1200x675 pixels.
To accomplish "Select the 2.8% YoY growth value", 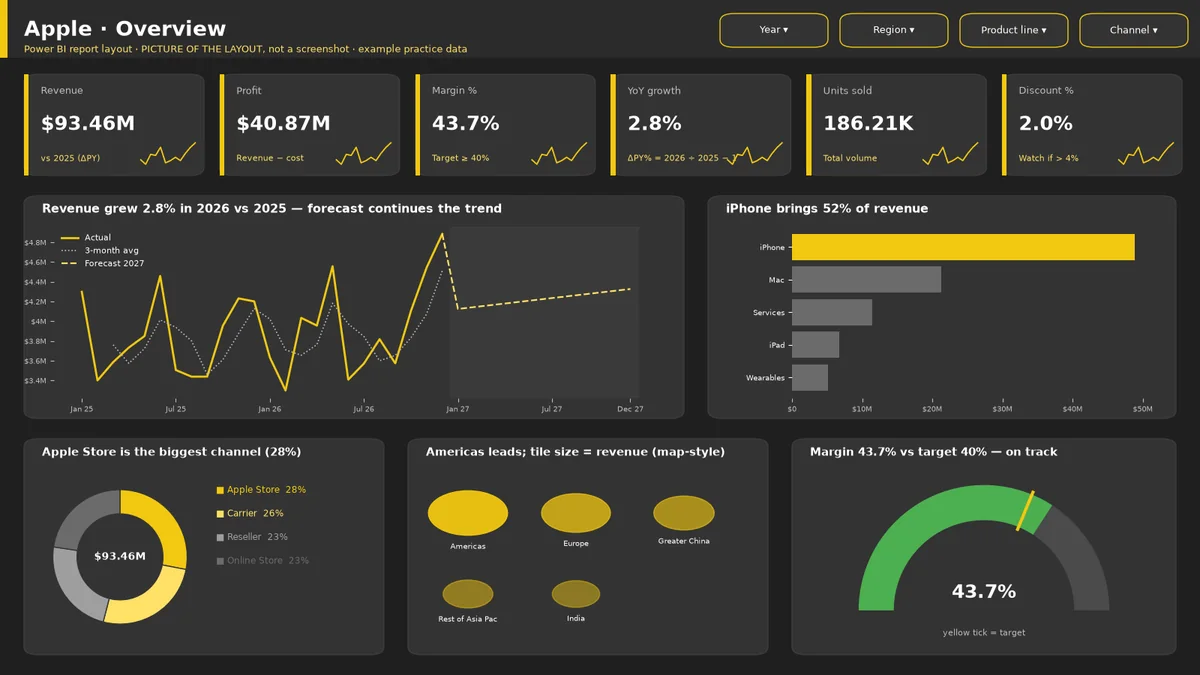I will [x=655, y=124].
